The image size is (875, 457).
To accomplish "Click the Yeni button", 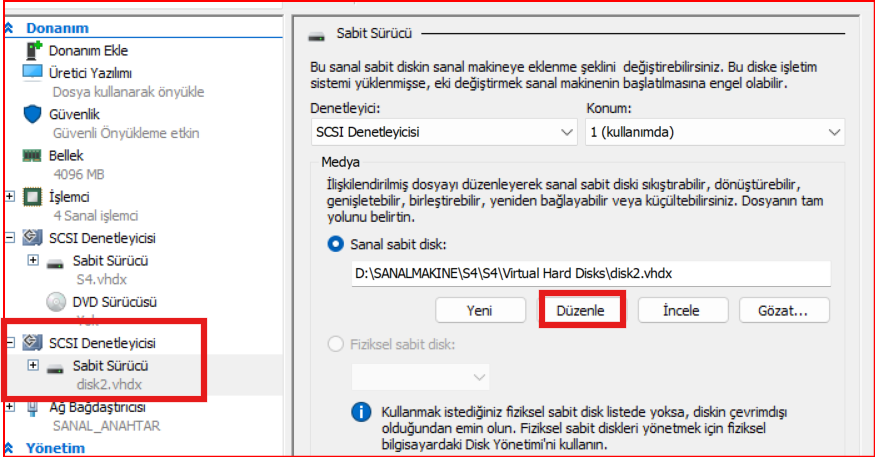I will pyautogui.click(x=479, y=310).
